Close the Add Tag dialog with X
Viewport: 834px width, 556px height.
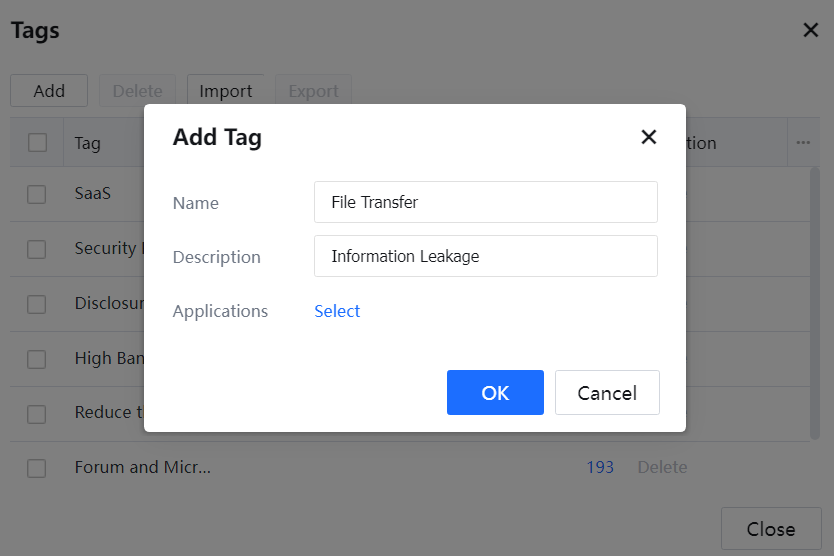point(649,137)
